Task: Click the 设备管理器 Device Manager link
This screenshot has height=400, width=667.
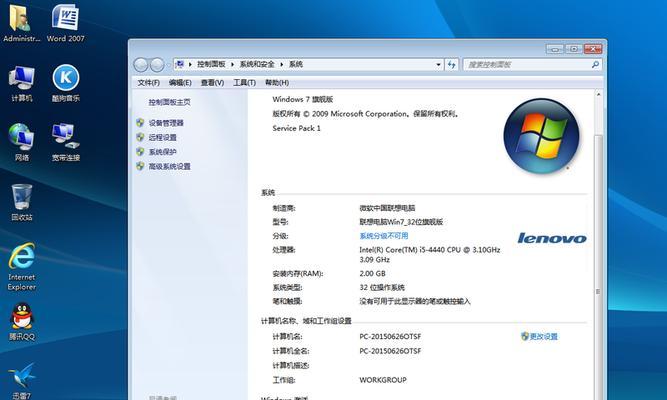Action: [x=166, y=123]
